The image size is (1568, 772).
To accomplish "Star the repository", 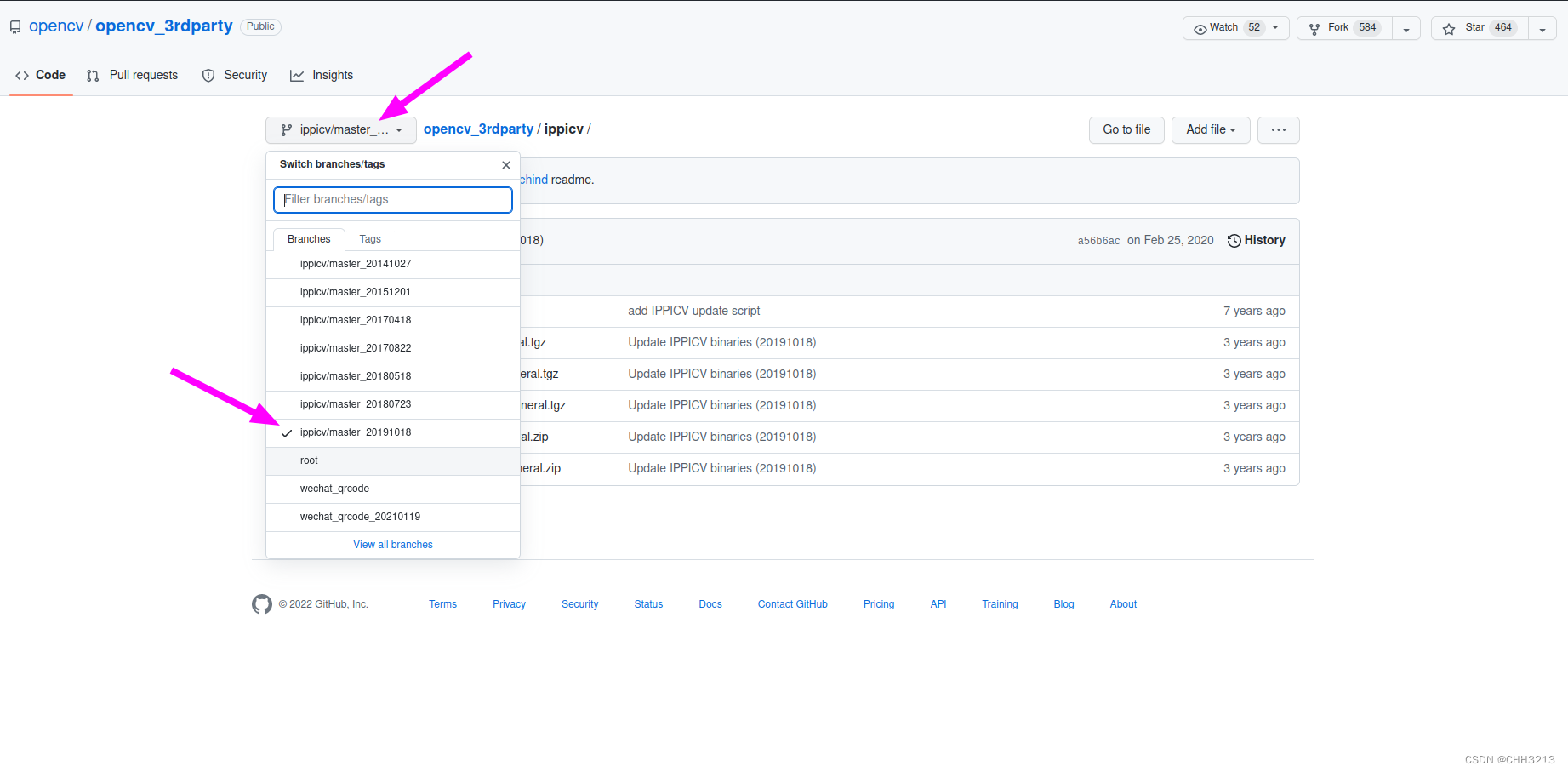I will (1480, 28).
